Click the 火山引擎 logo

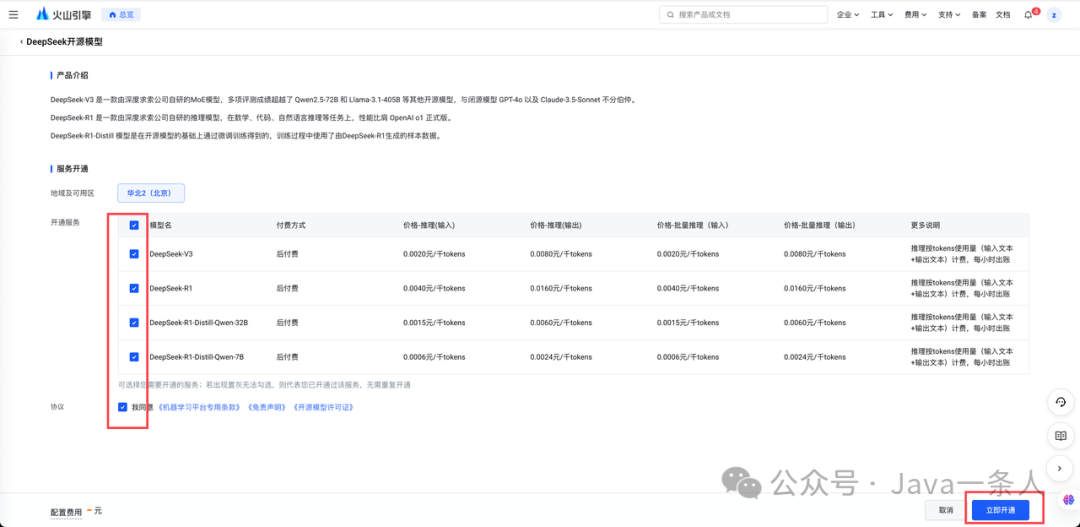coord(65,14)
